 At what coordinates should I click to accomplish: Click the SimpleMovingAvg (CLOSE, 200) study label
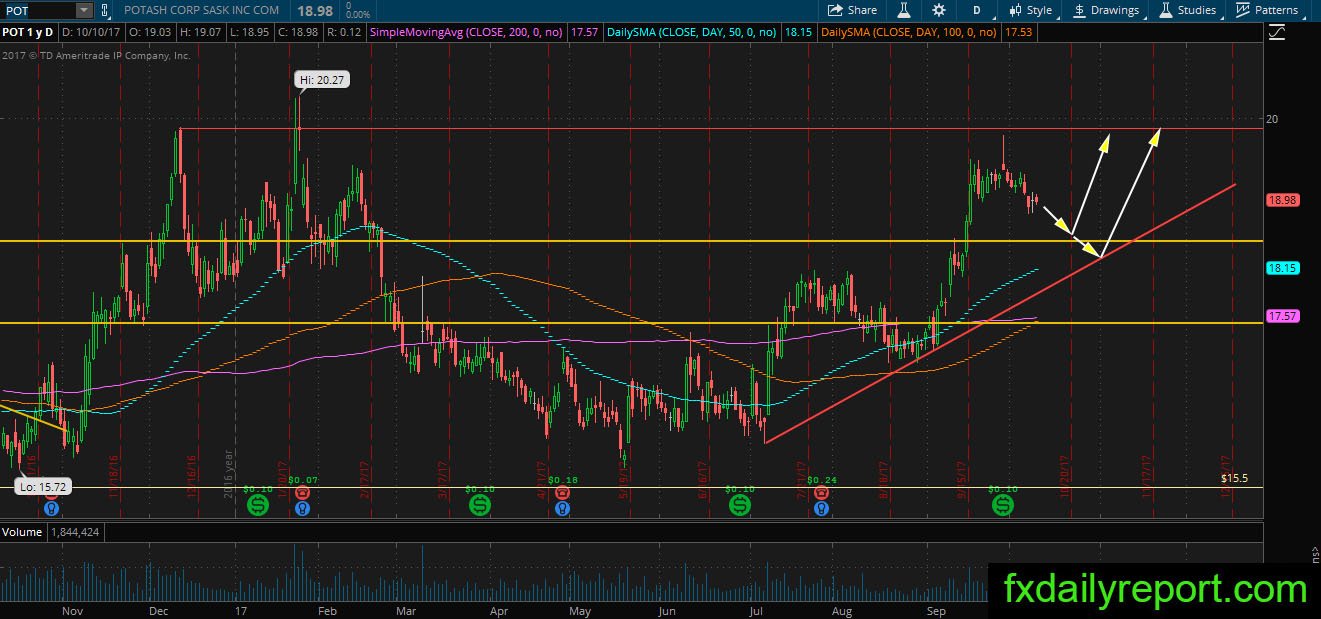(467, 32)
